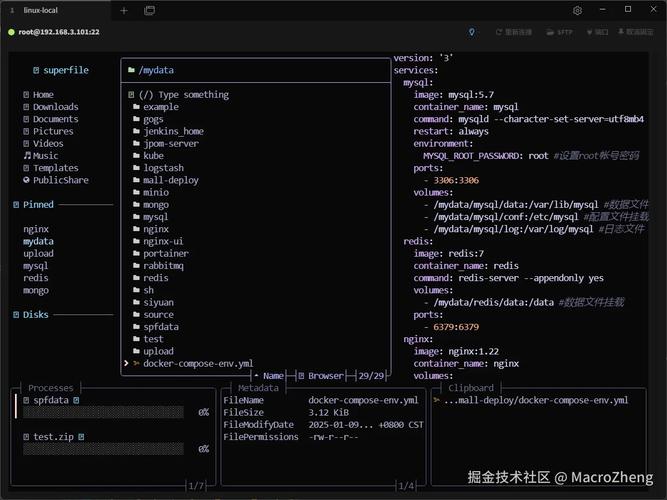
Task: Click the jenkins_home folder icon
Action: (x=136, y=131)
